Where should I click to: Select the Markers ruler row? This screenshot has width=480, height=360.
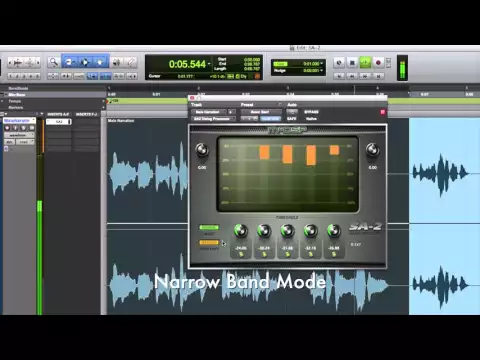click(16, 107)
